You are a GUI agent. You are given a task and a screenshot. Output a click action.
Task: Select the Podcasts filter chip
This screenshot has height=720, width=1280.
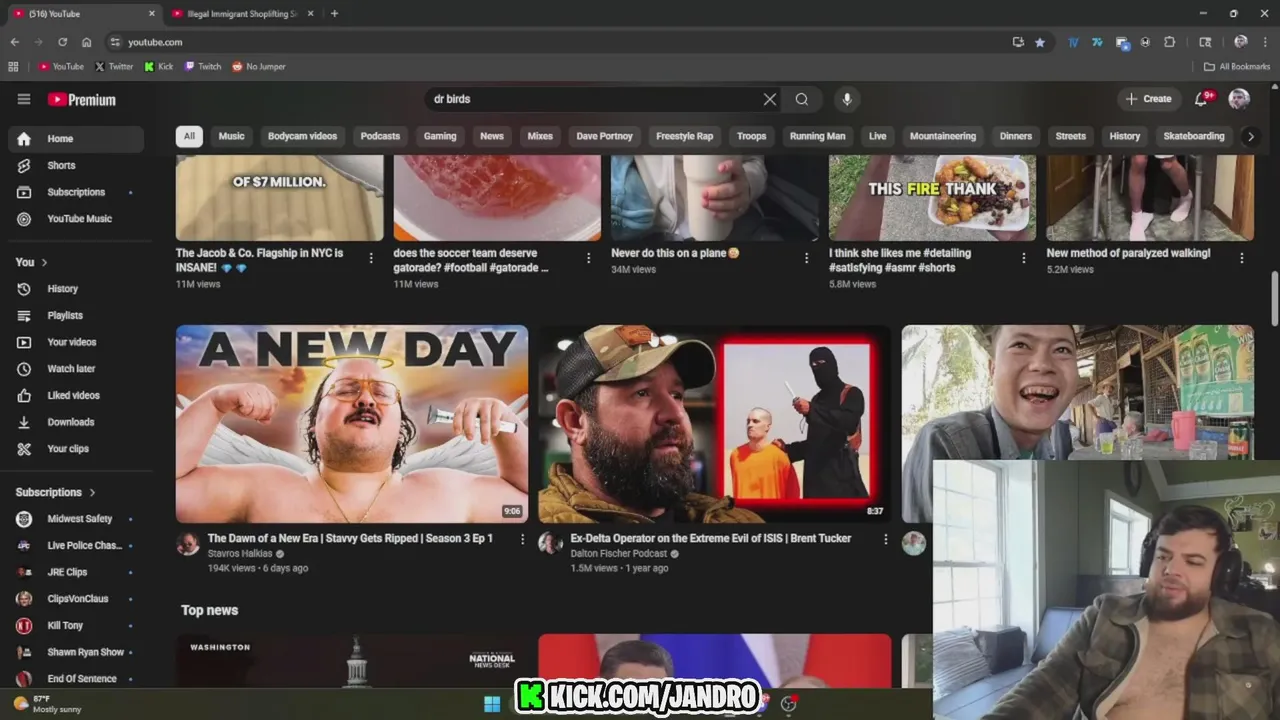click(x=380, y=136)
